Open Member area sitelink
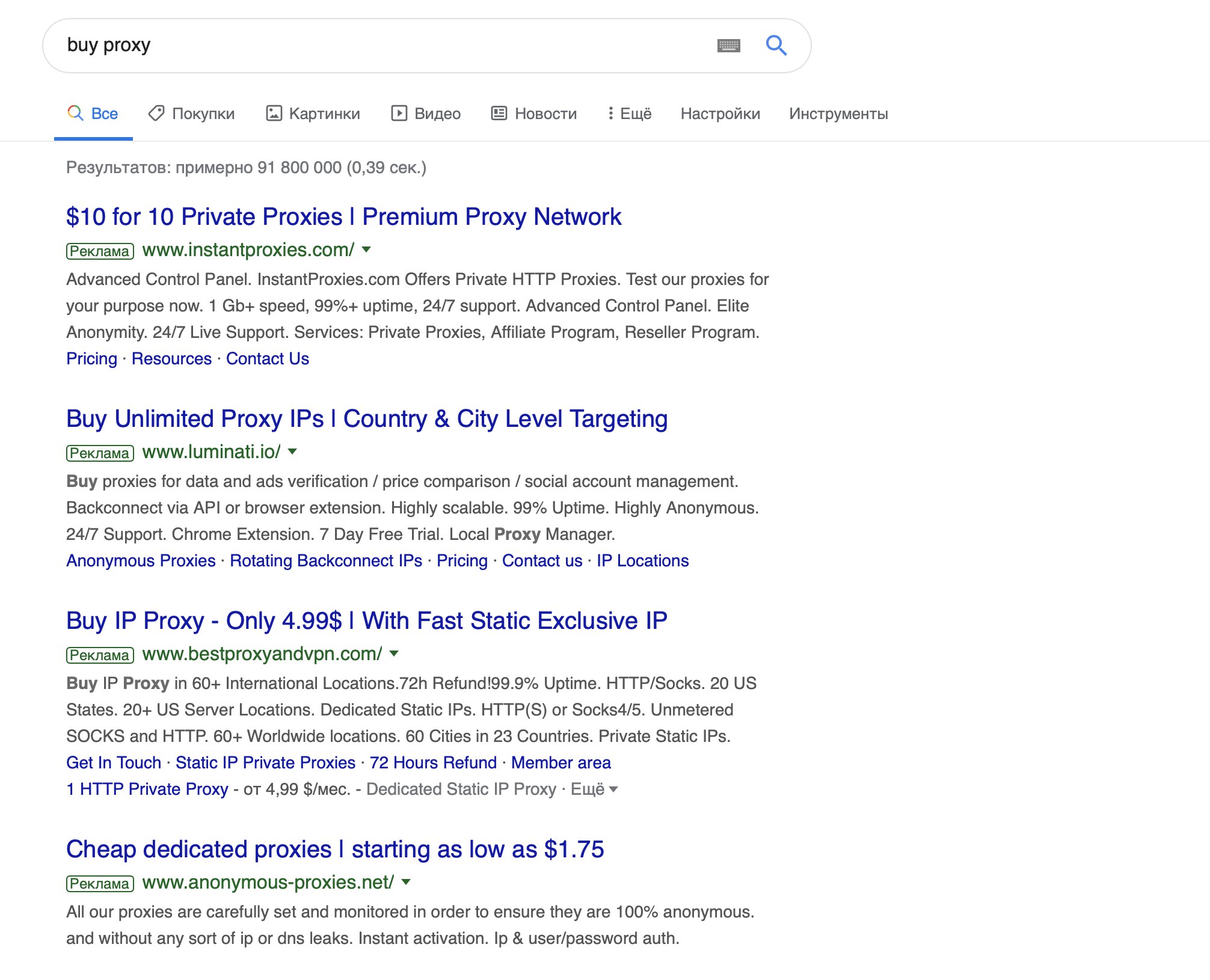 click(x=561, y=763)
